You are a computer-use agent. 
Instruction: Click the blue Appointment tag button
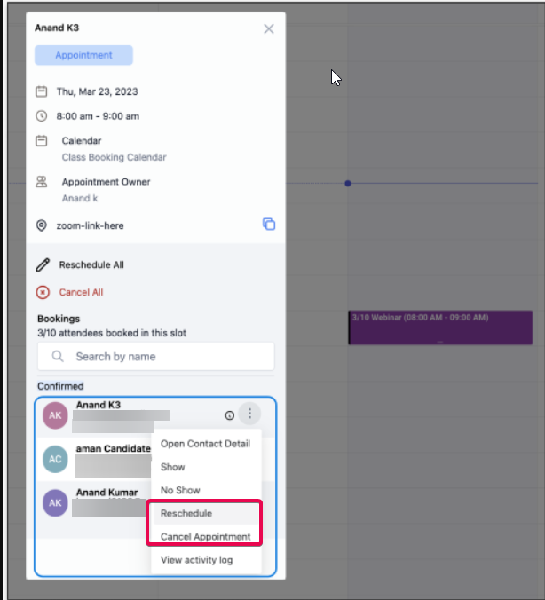pos(84,55)
